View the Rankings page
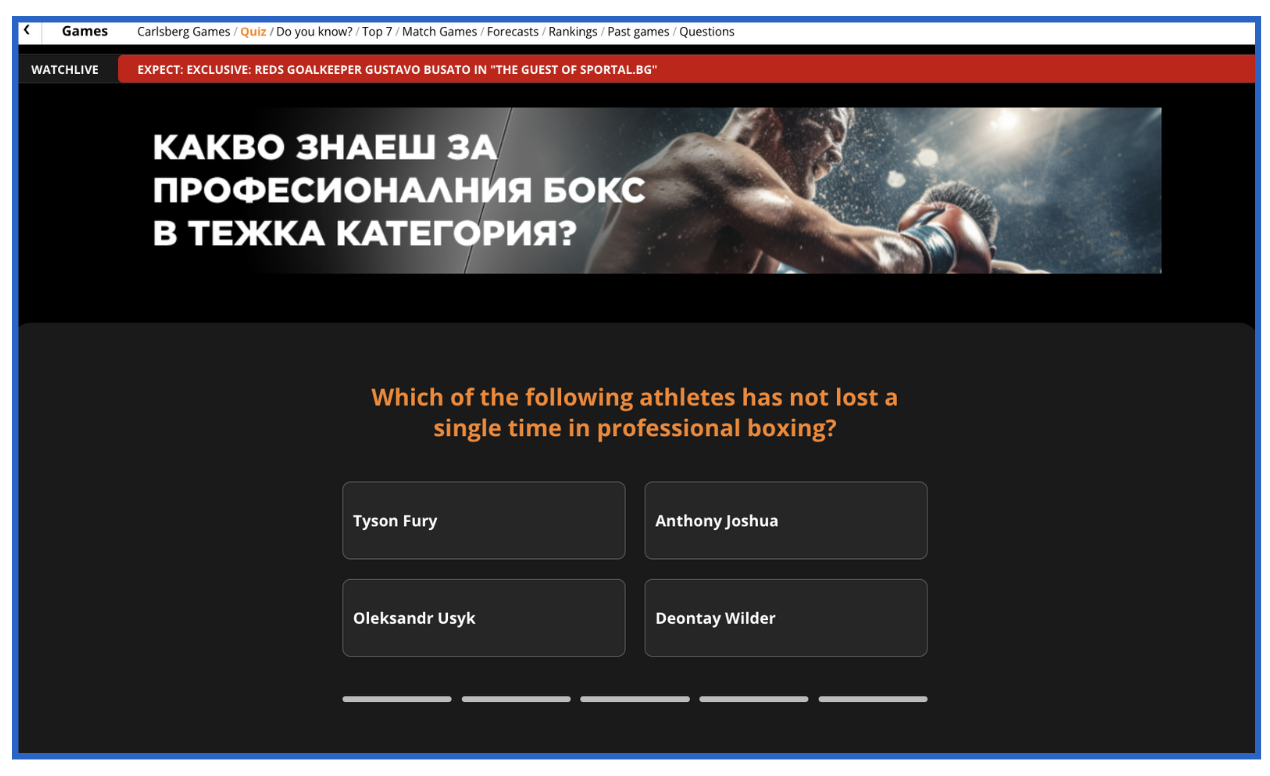This screenshot has width=1270, height=776. [573, 32]
